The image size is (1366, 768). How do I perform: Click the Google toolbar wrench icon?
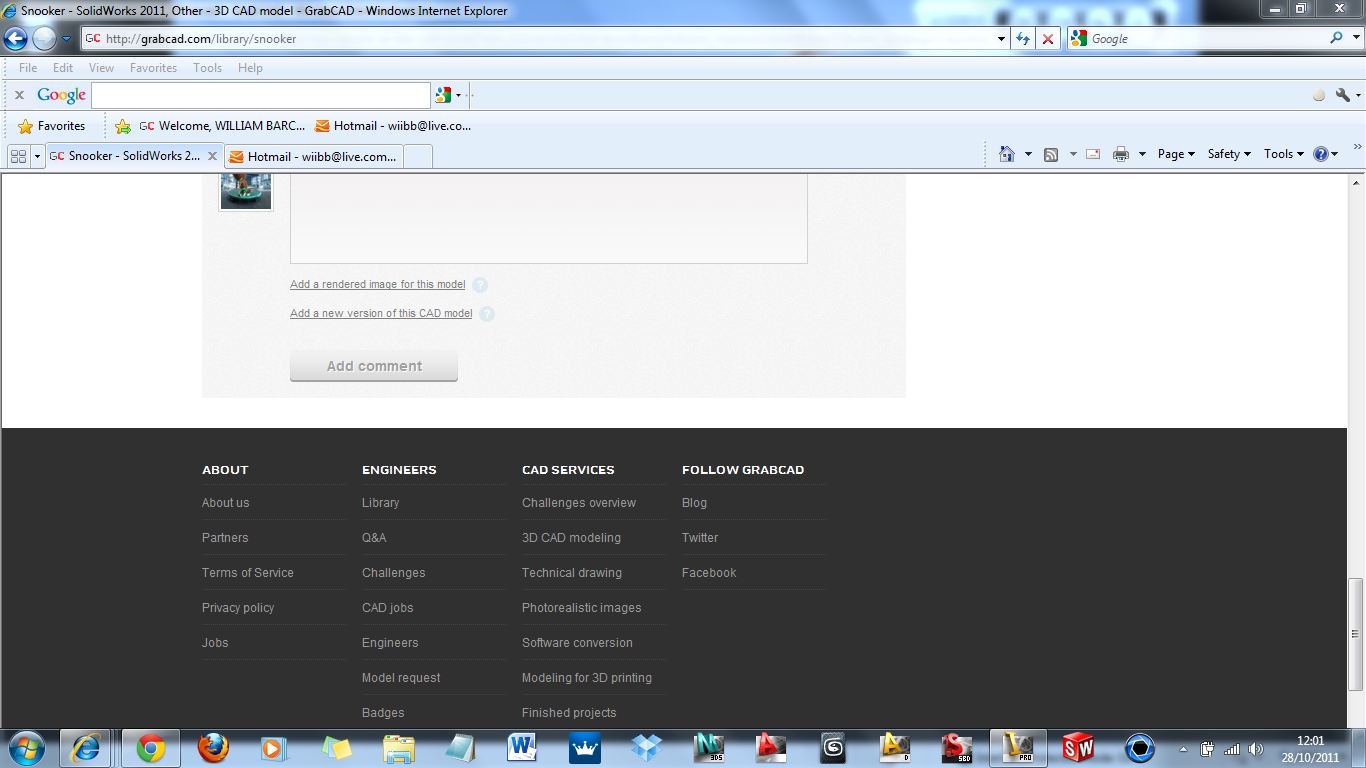tap(1343, 95)
